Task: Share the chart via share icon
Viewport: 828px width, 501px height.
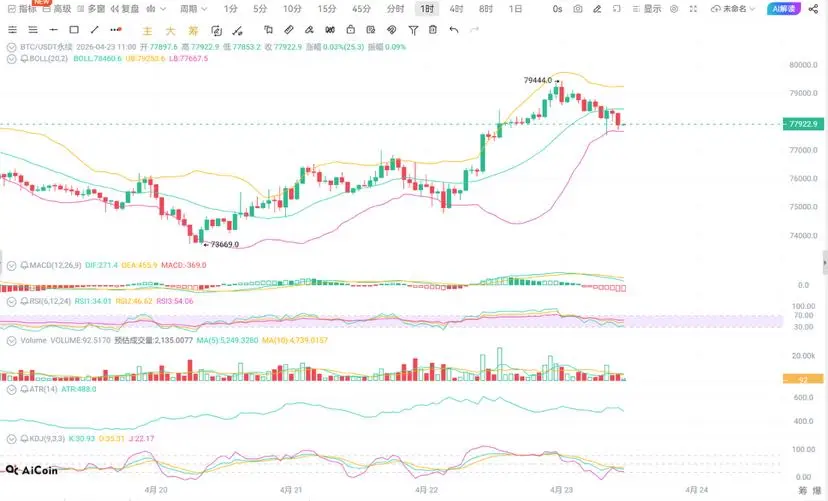Action: click(813, 9)
